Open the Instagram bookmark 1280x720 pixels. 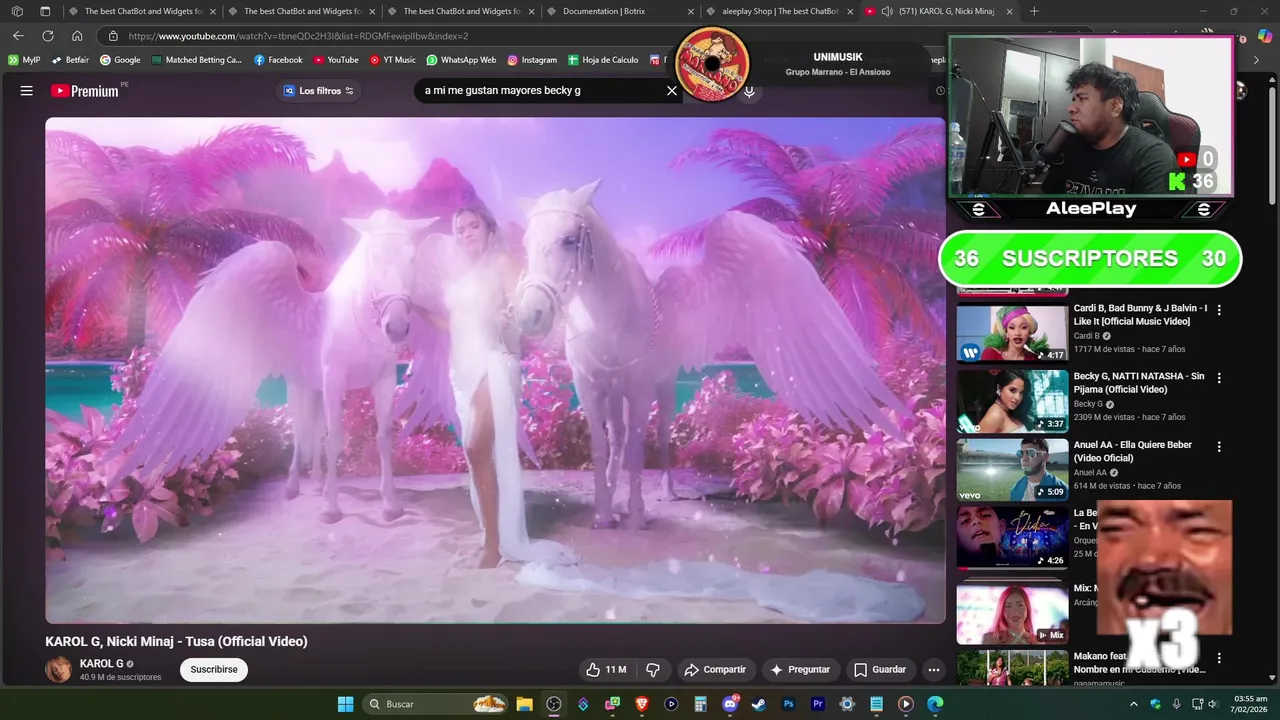pyautogui.click(x=532, y=60)
